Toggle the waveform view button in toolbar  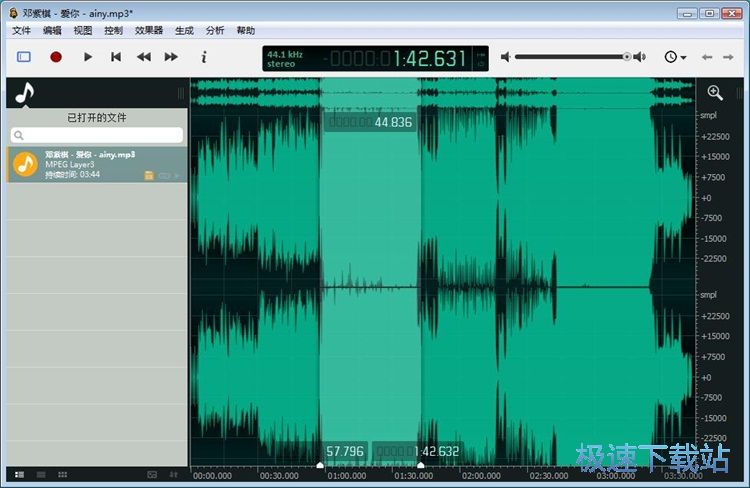(24, 57)
